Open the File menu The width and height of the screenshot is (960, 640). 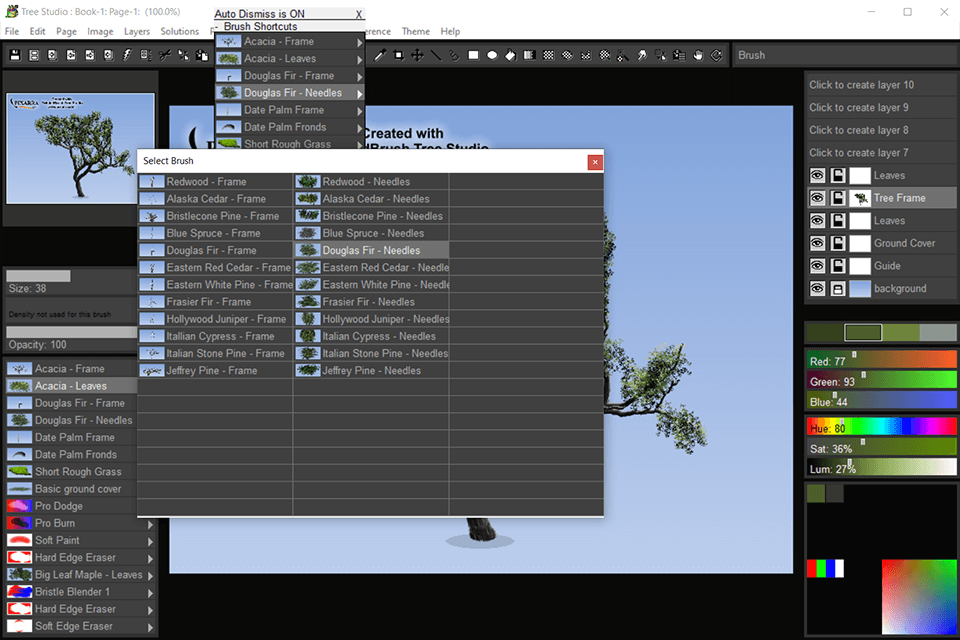click(x=12, y=31)
